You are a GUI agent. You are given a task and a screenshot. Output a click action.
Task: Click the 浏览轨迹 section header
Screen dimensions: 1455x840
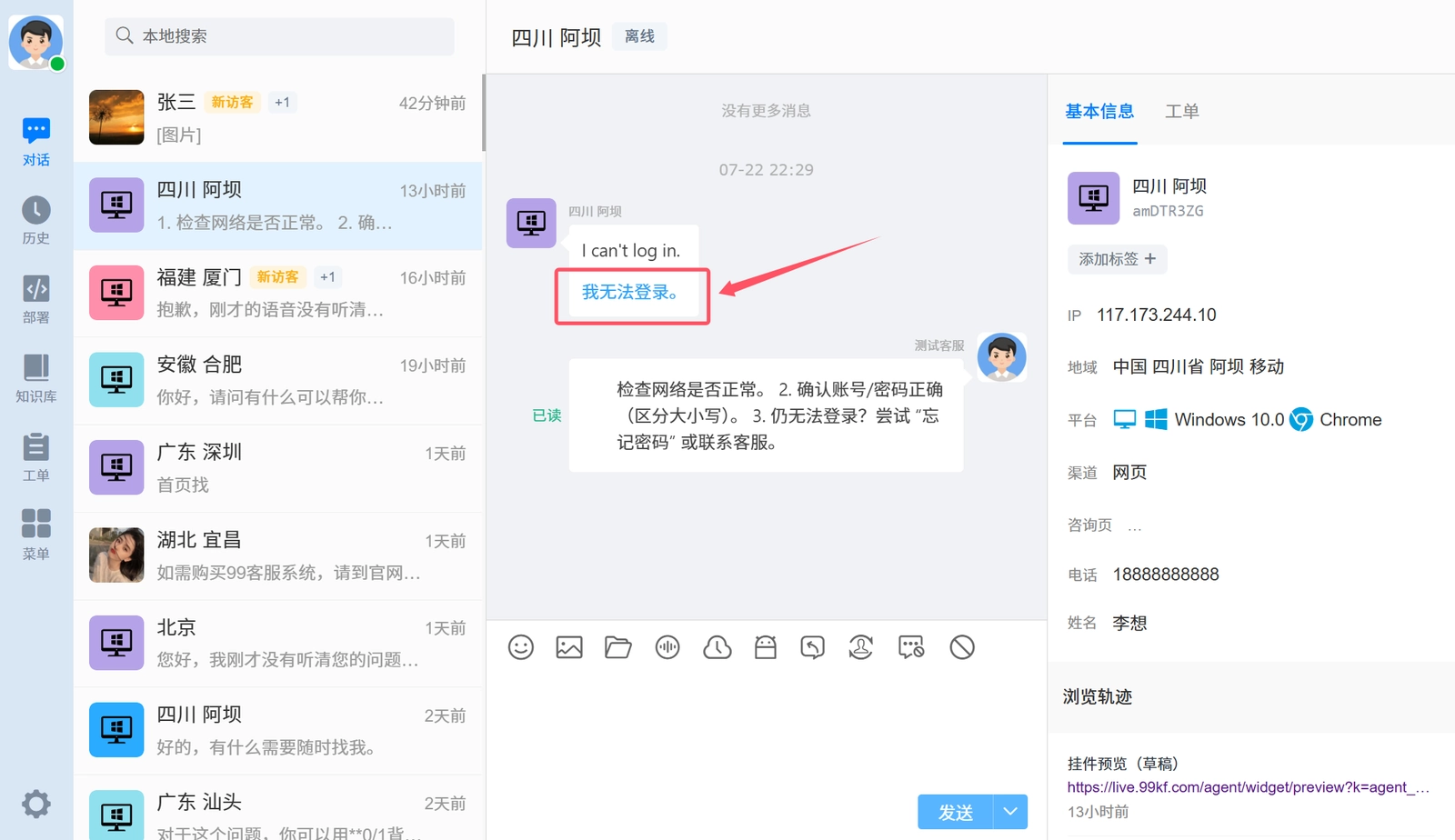click(1098, 697)
